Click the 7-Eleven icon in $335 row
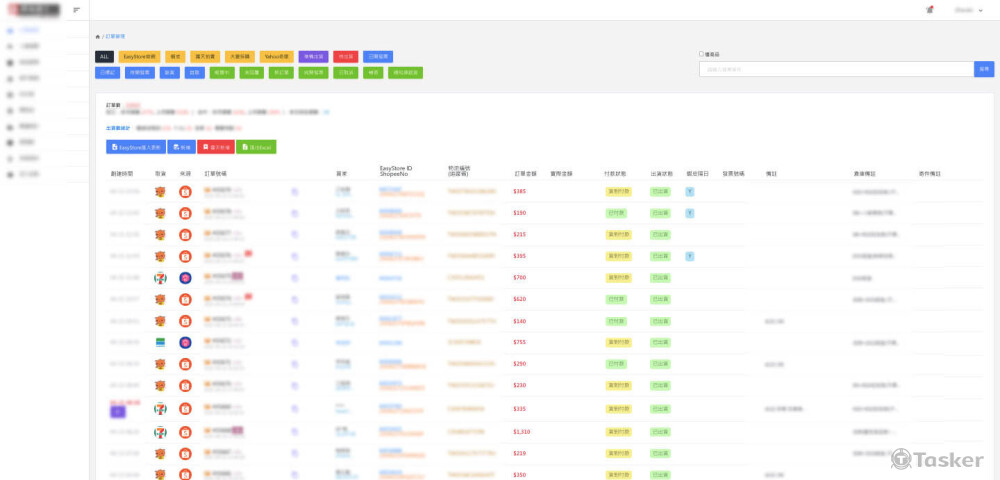Screen dimensions: 1000x480 pyautogui.click(x=160, y=409)
